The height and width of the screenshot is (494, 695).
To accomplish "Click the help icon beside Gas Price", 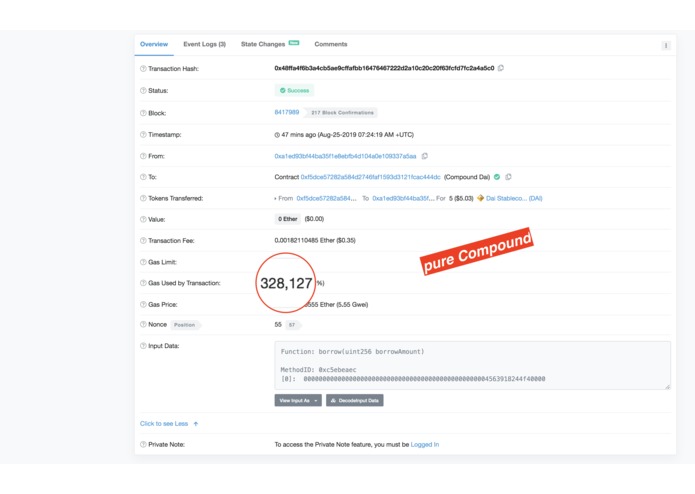I will click(143, 304).
